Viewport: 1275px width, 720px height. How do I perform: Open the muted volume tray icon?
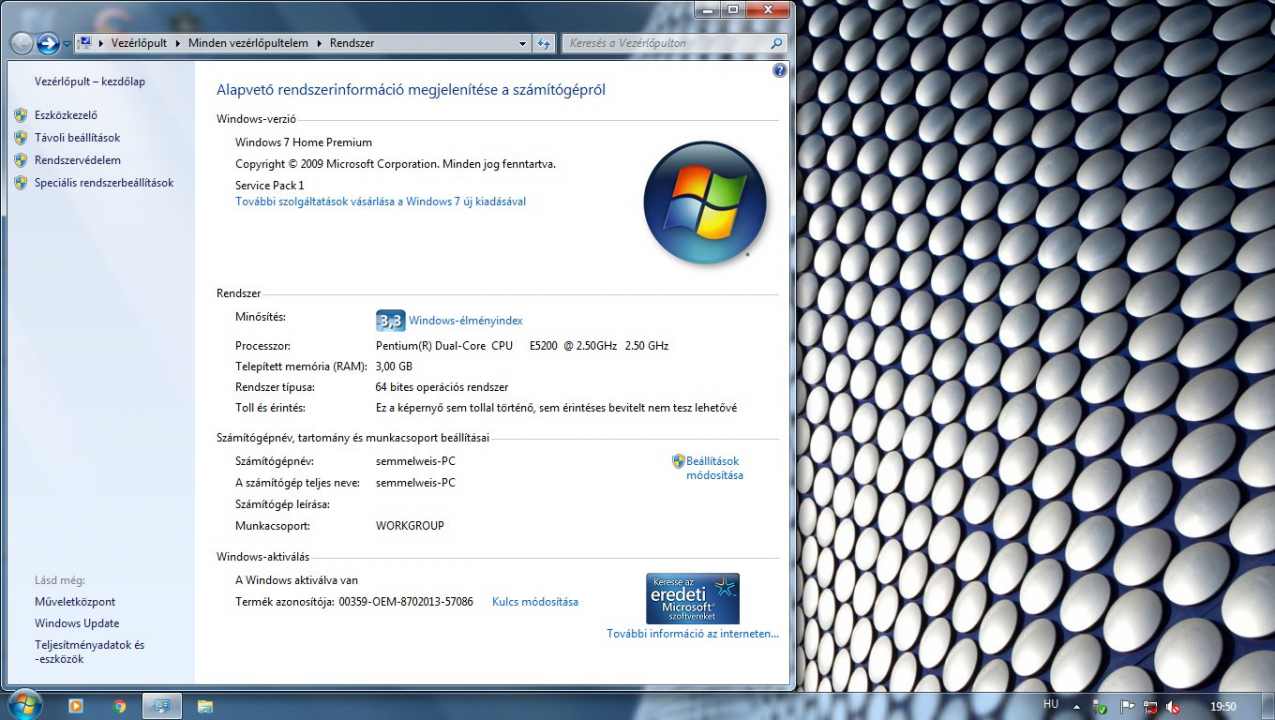[1172, 707]
